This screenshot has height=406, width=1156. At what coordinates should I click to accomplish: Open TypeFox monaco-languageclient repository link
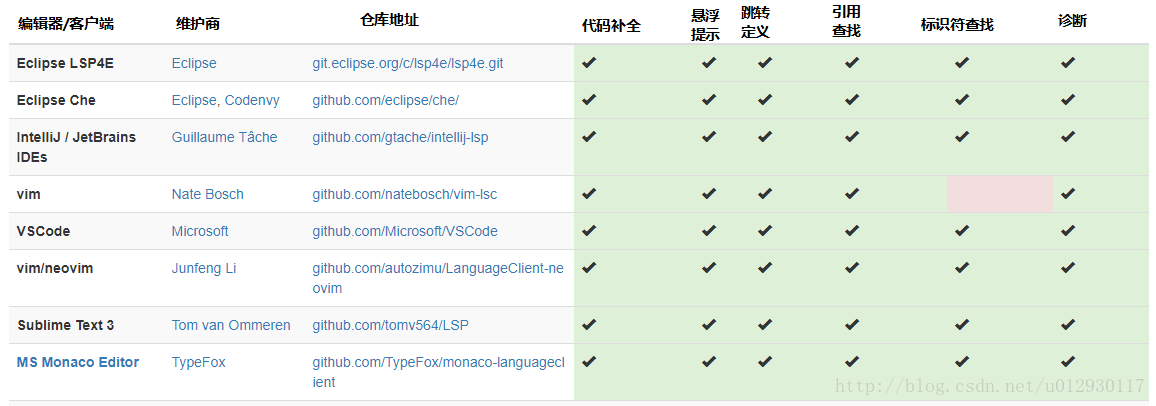pyautogui.click(x=438, y=373)
